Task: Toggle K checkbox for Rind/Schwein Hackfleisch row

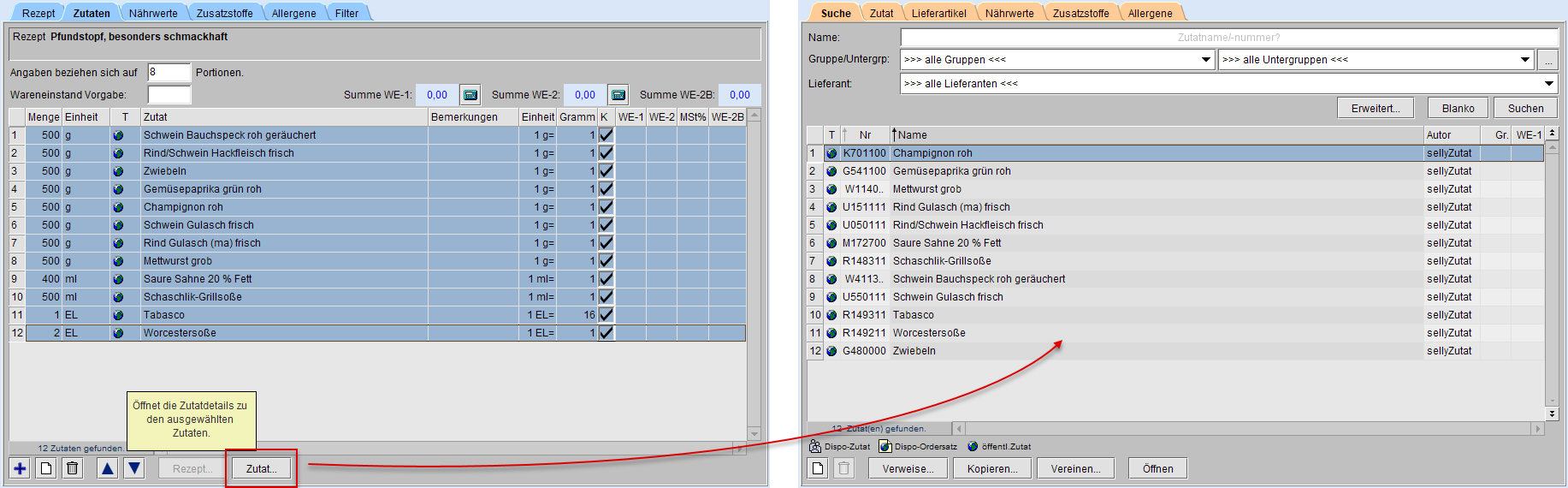Action: pos(606,153)
